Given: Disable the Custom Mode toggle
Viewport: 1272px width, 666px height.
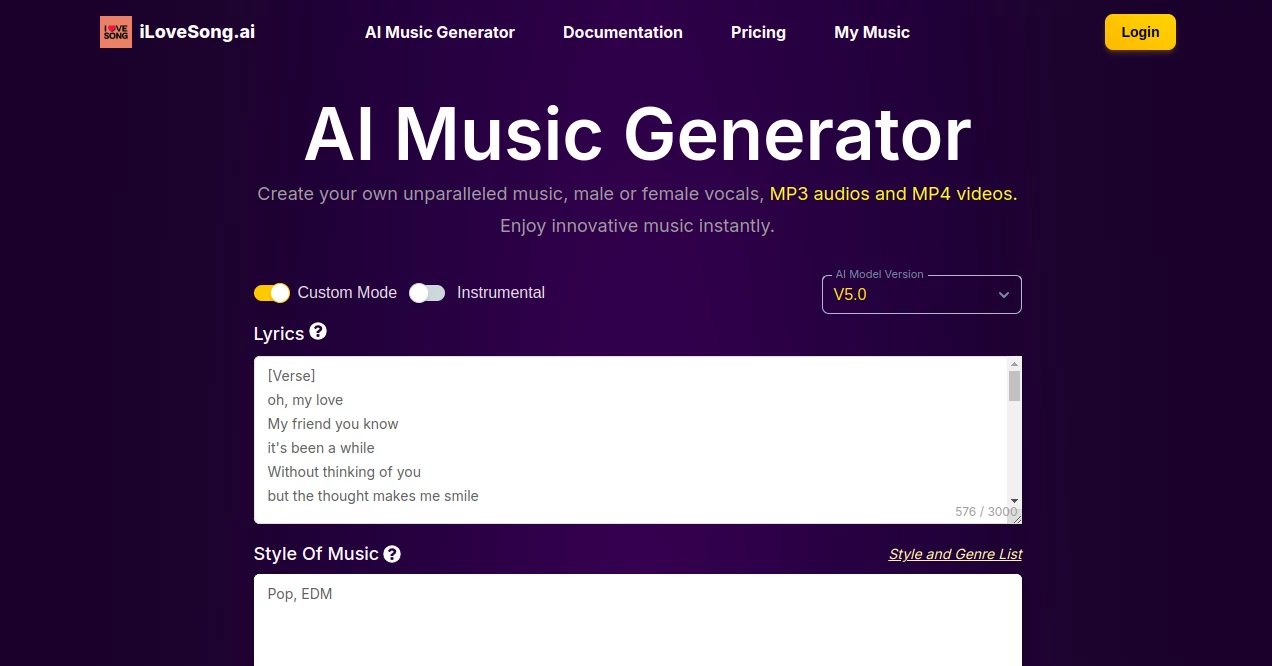Looking at the screenshot, I should point(271,292).
